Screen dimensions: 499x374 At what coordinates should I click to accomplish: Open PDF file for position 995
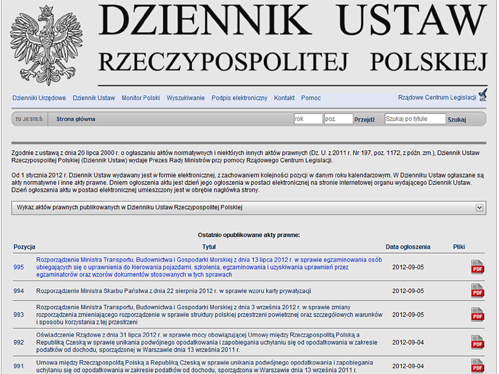click(477, 267)
